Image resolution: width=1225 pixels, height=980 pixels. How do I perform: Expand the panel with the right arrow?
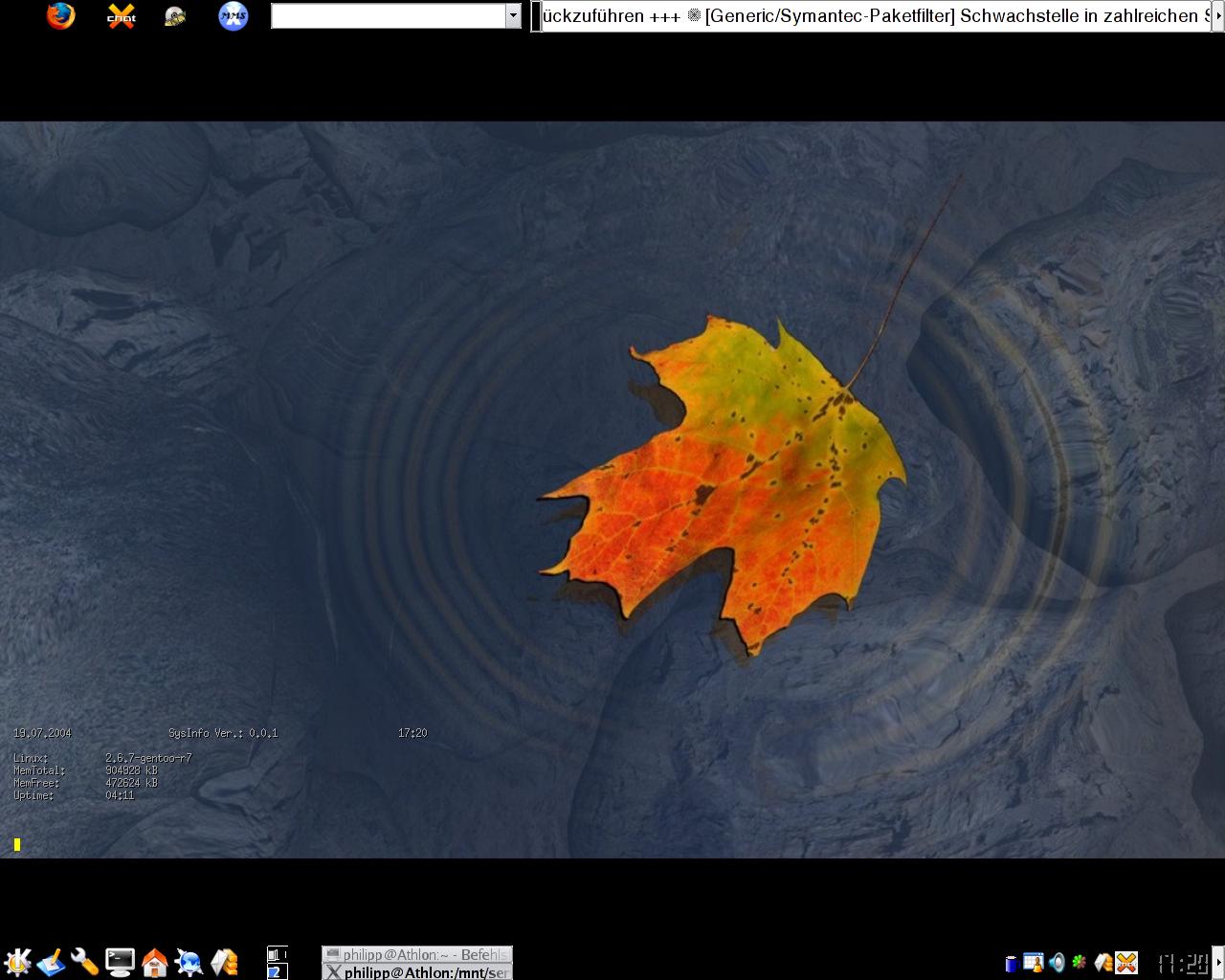1218,962
